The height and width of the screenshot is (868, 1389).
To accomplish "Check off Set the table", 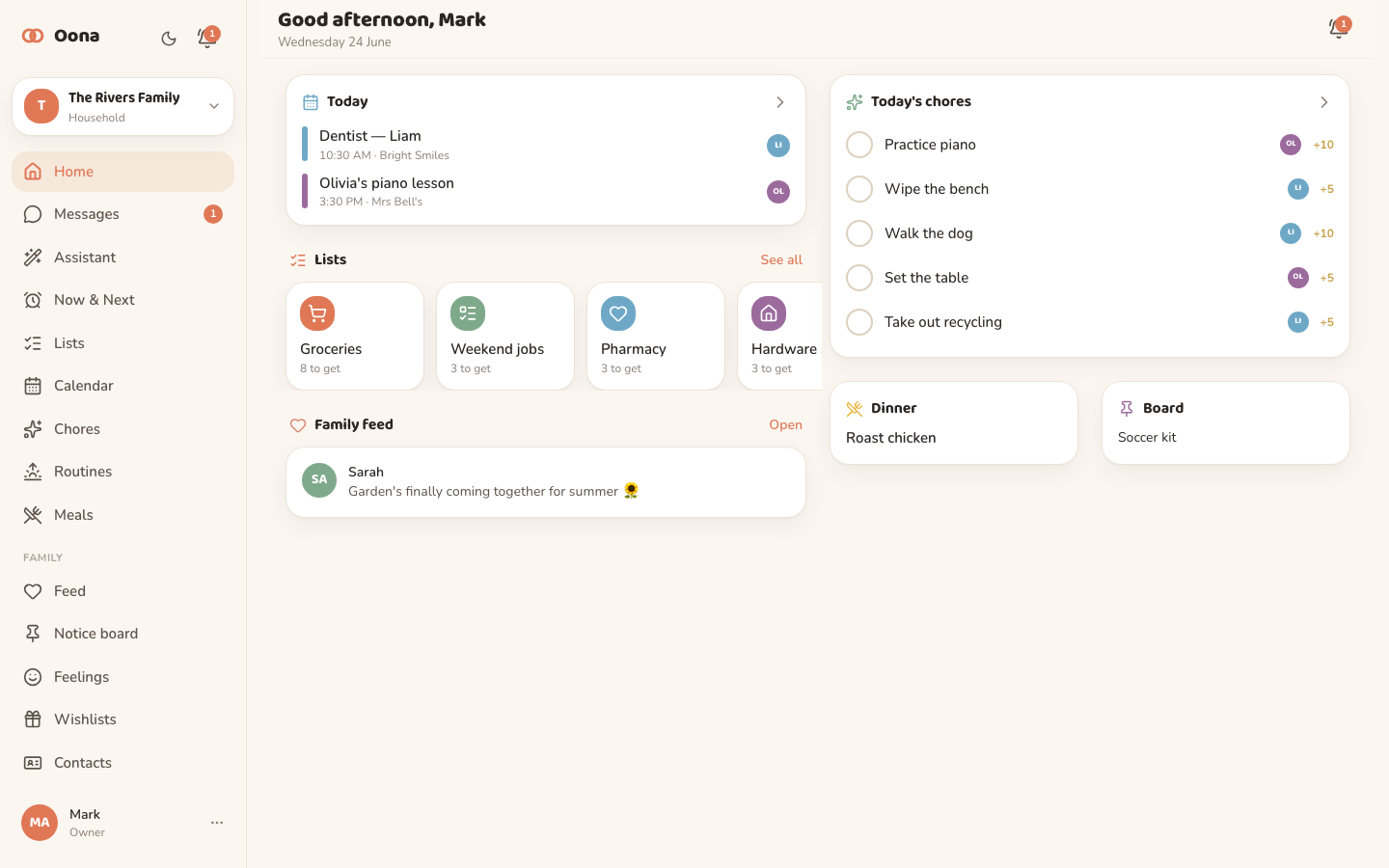I will [859, 278].
